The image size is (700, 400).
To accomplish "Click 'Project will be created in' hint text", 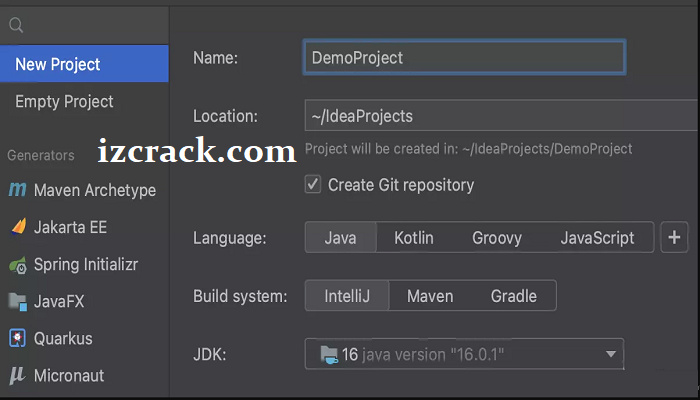I will pyautogui.click(x=468, y=148).
